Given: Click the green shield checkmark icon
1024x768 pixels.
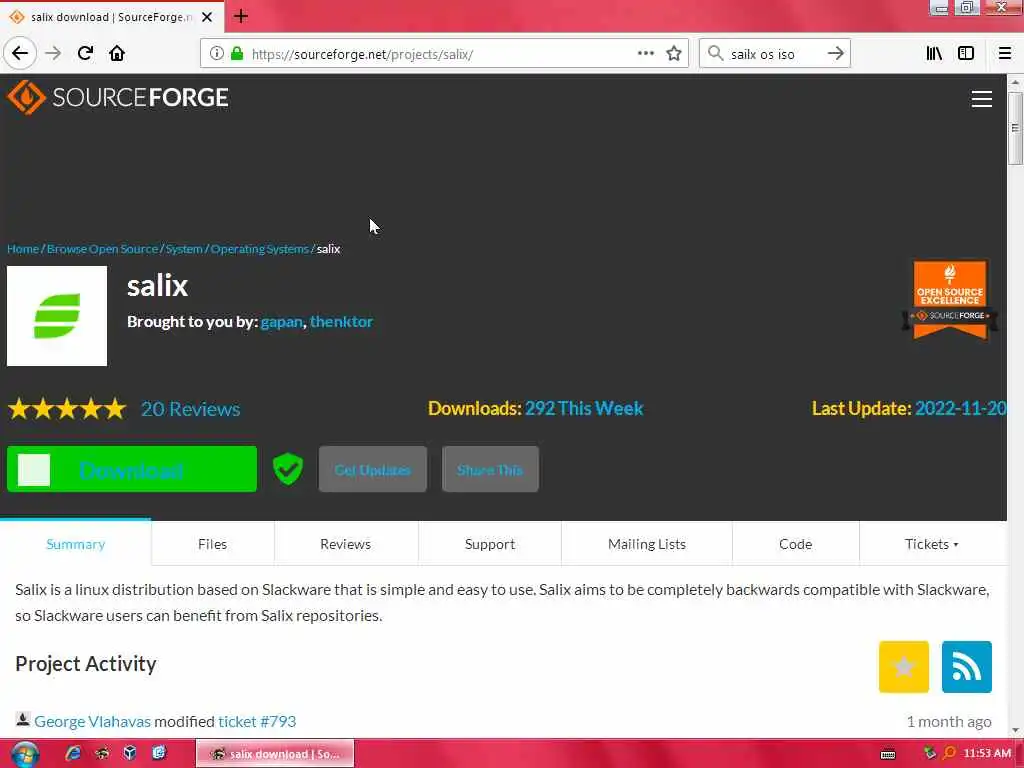Looking at the screenshot, I should click(287, 469).
